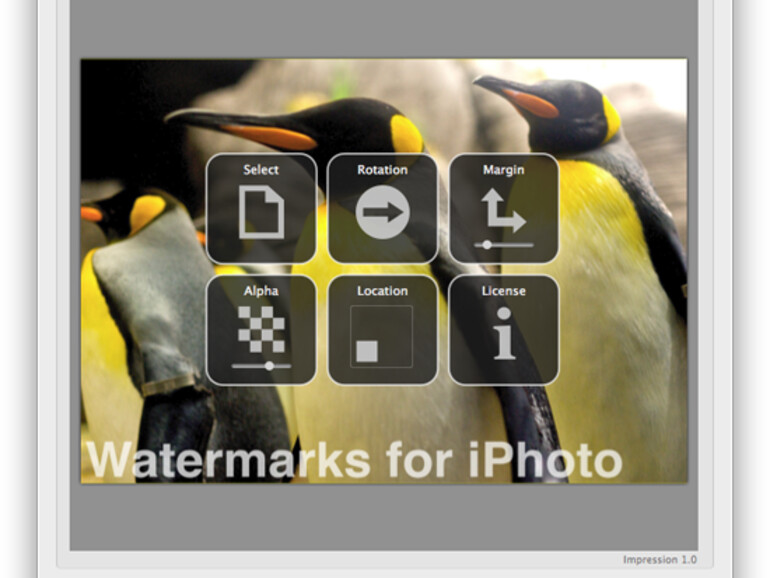Open the Margin settings tile

click(x=504, y=208)
